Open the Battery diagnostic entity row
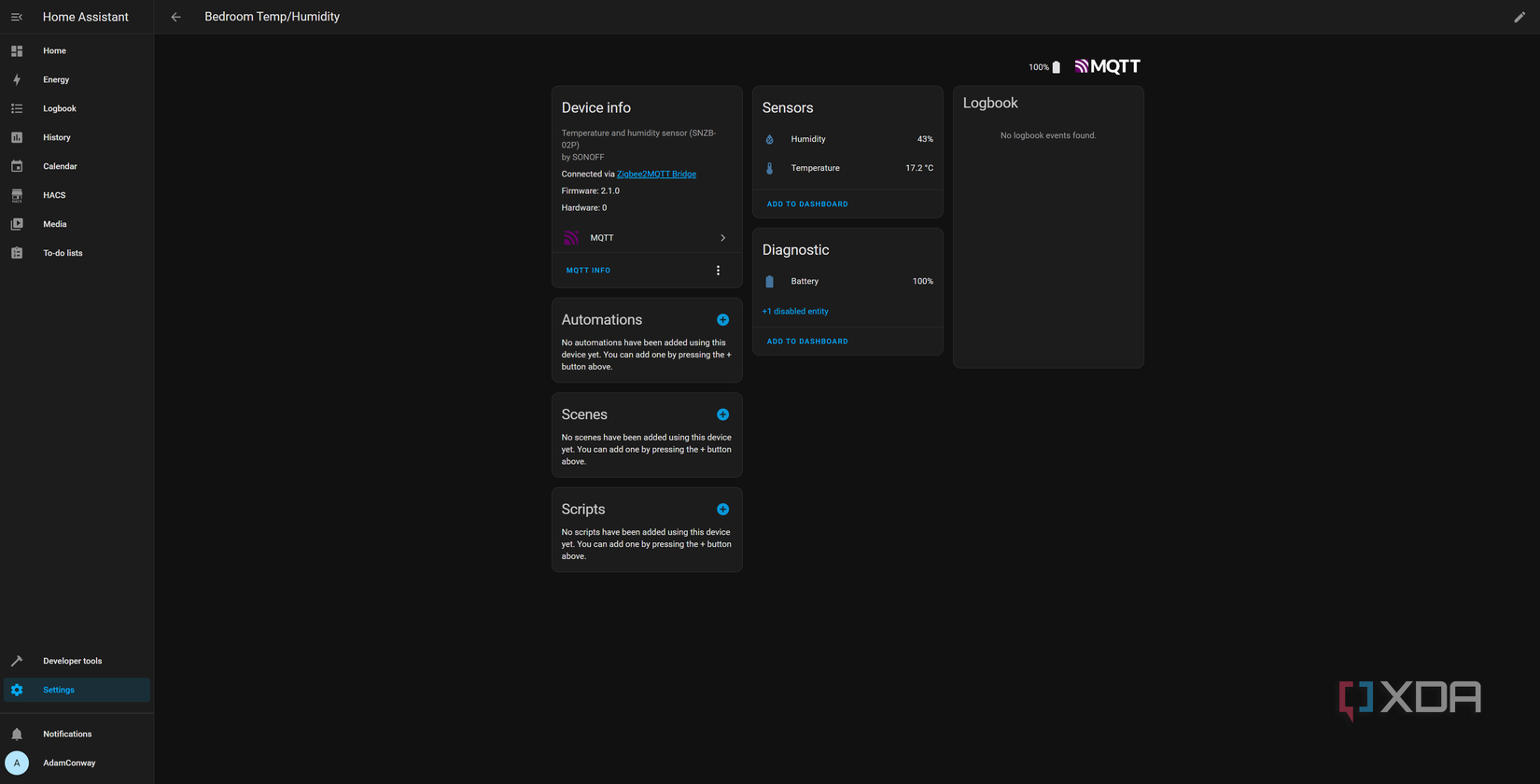1540x784 pixels. point(847,281)
